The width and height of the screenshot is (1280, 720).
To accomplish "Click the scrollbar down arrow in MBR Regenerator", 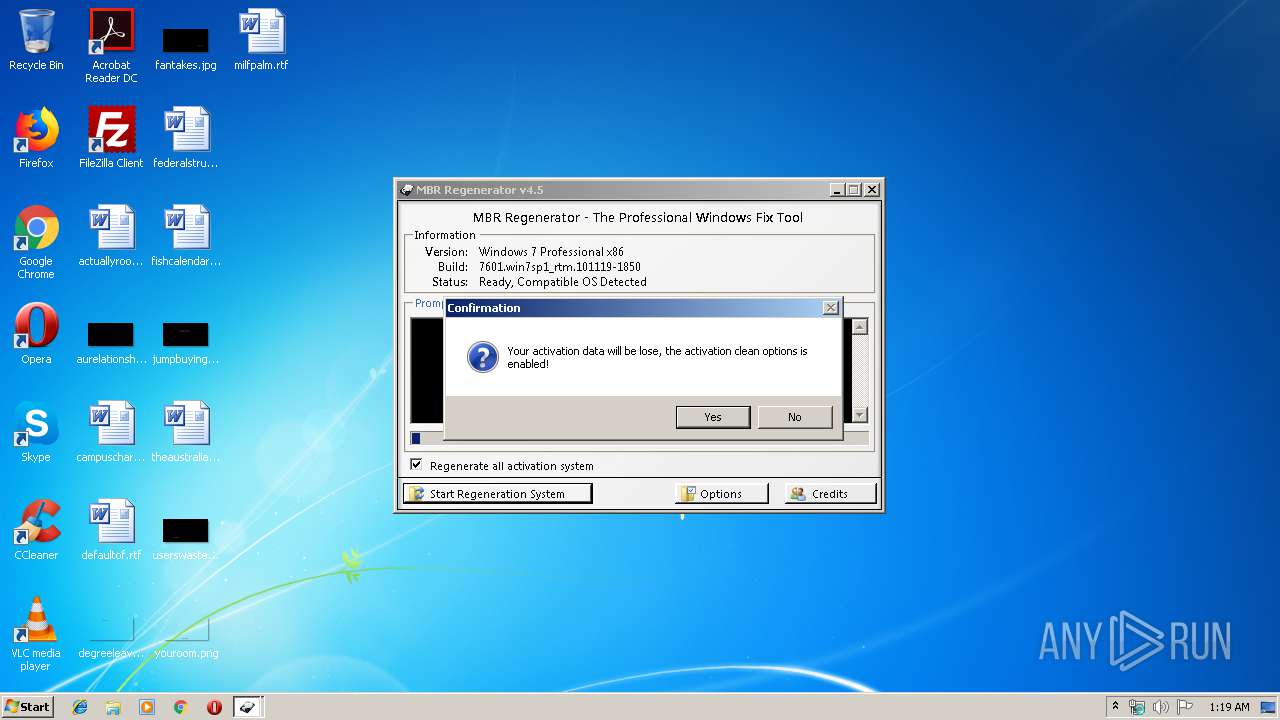I will pyautogui.click(x=860, y=414).
